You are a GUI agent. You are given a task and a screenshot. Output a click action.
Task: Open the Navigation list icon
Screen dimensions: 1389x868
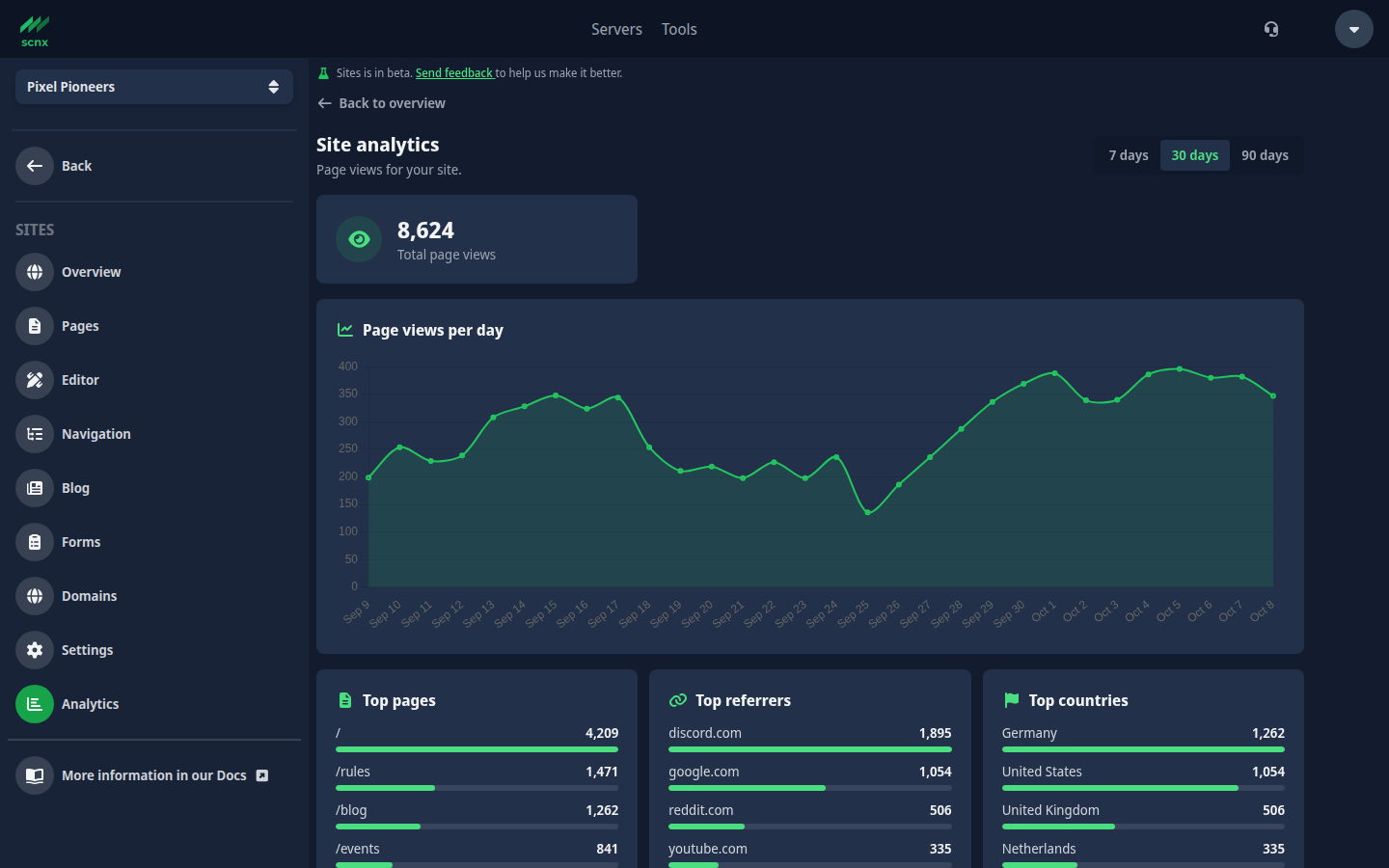click(x=35, y=434)
